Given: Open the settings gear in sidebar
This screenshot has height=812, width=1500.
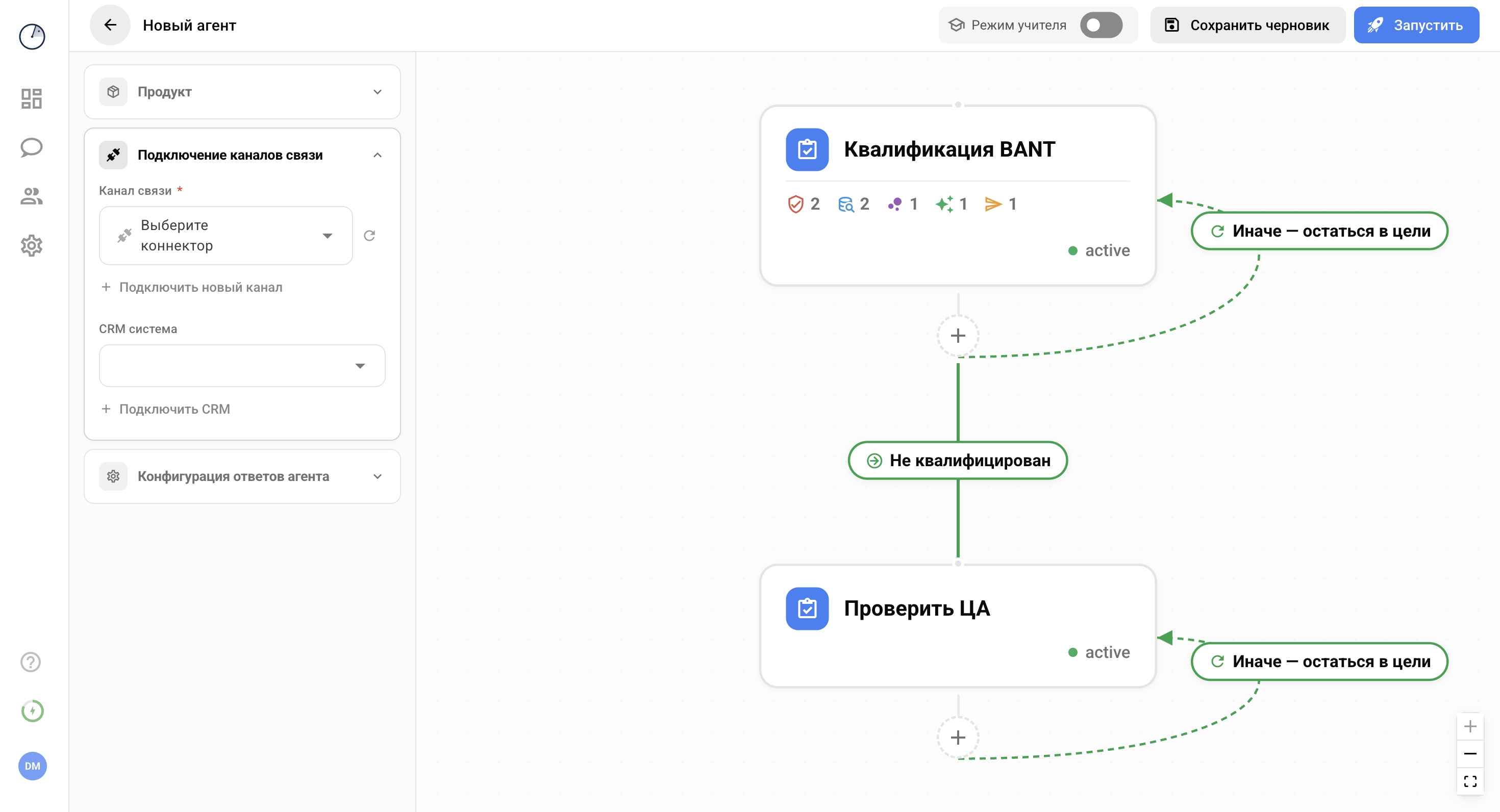Looking at the screenshot, I should 32,246.
